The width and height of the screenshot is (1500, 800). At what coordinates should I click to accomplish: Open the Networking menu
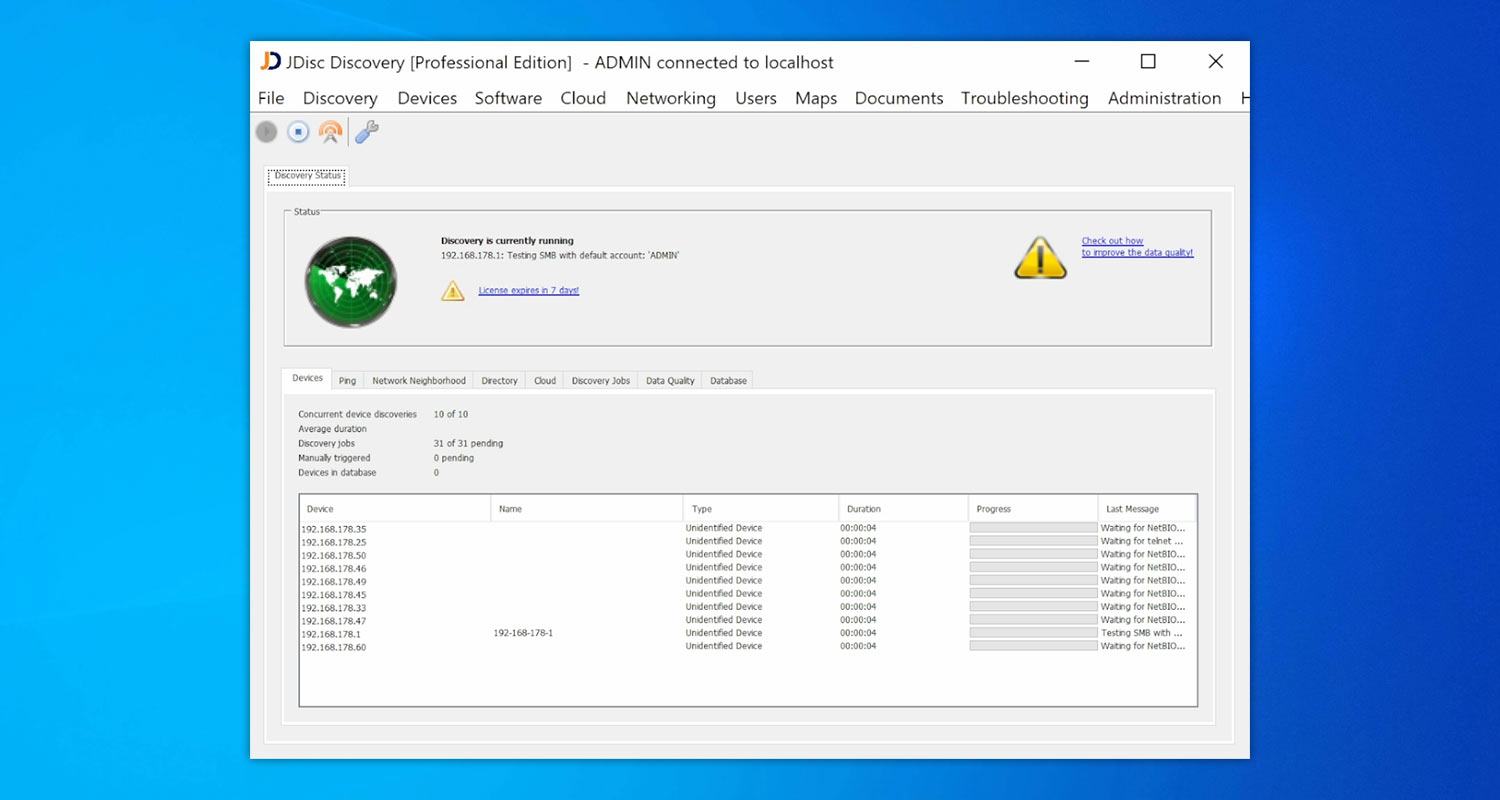pyautogui.click(x=670, y=98)
